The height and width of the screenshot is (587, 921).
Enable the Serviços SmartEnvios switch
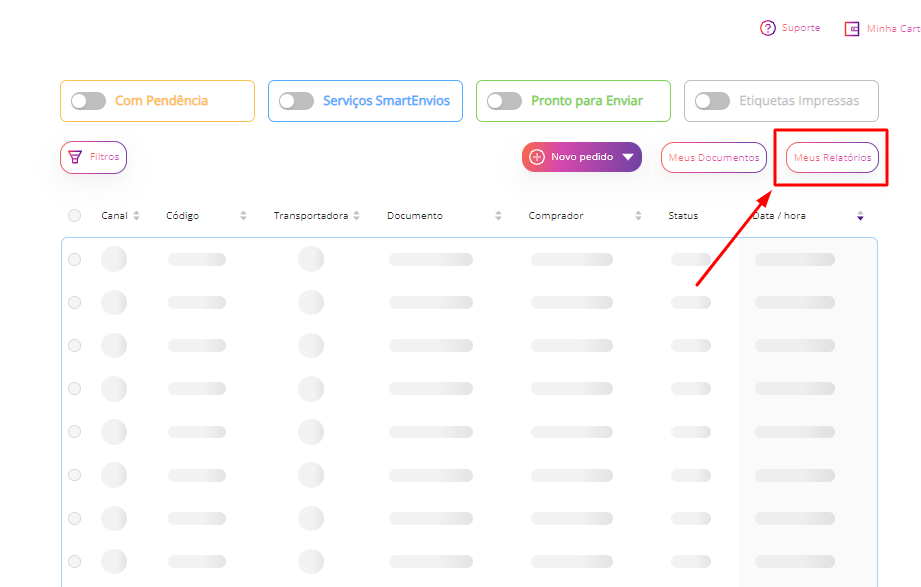click(x=296, y=101)
